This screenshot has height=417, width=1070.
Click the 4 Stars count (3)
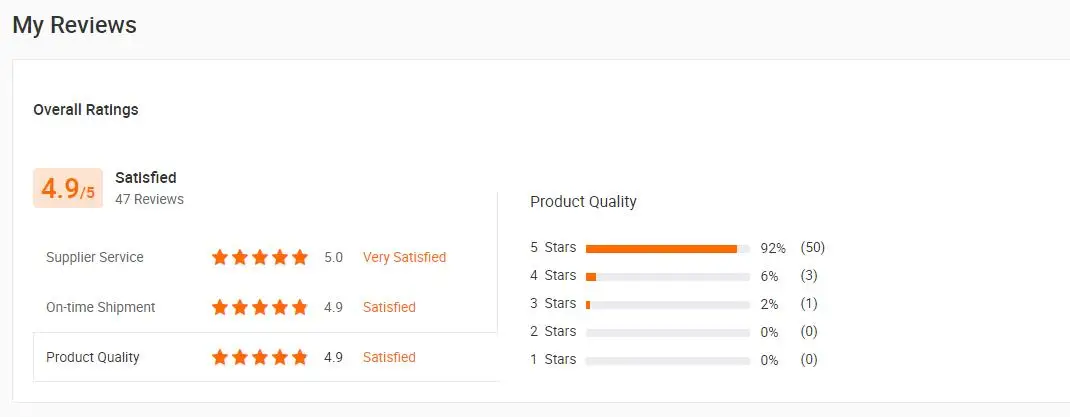808,275
